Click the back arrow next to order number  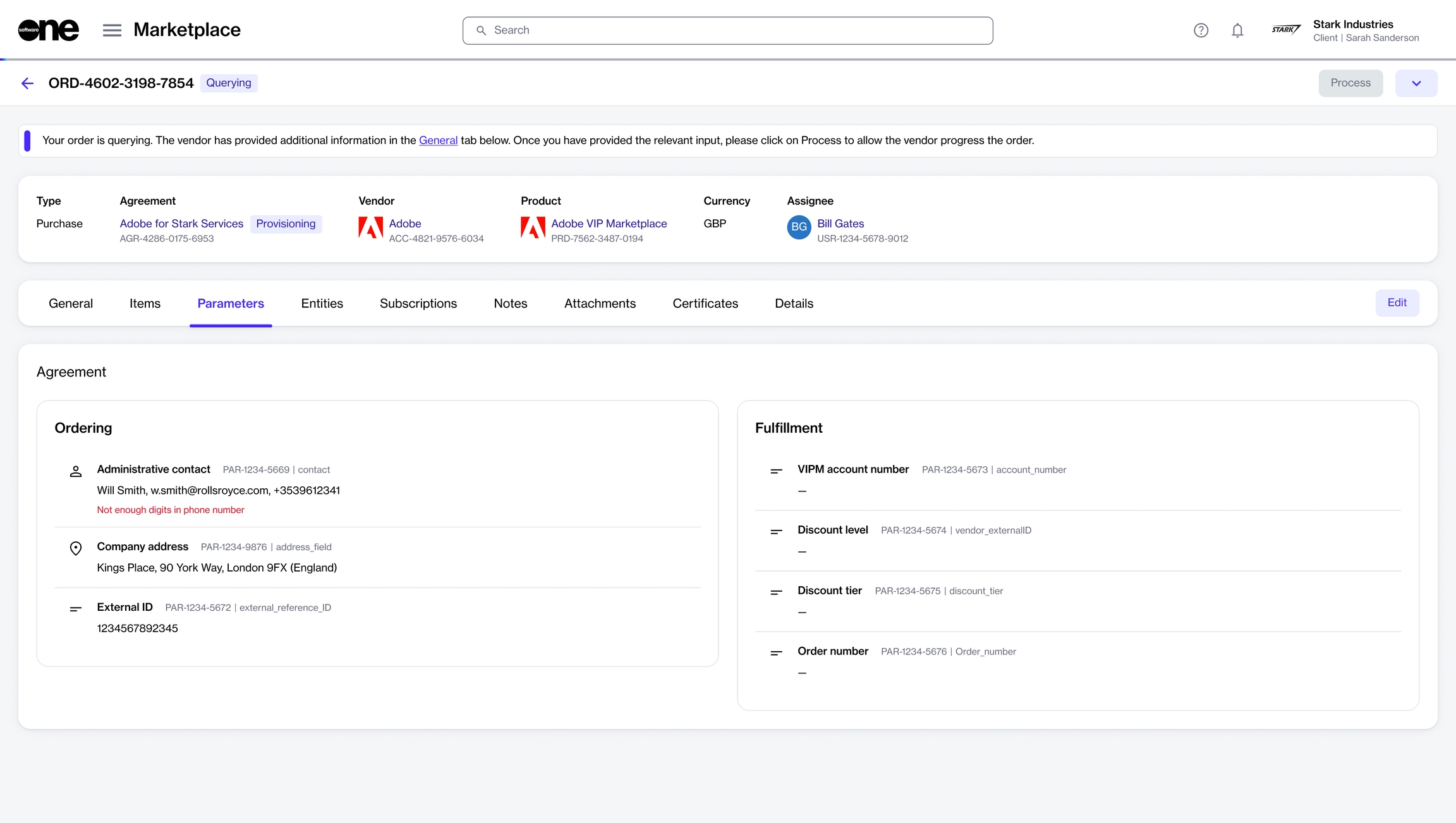click(27, 83)
